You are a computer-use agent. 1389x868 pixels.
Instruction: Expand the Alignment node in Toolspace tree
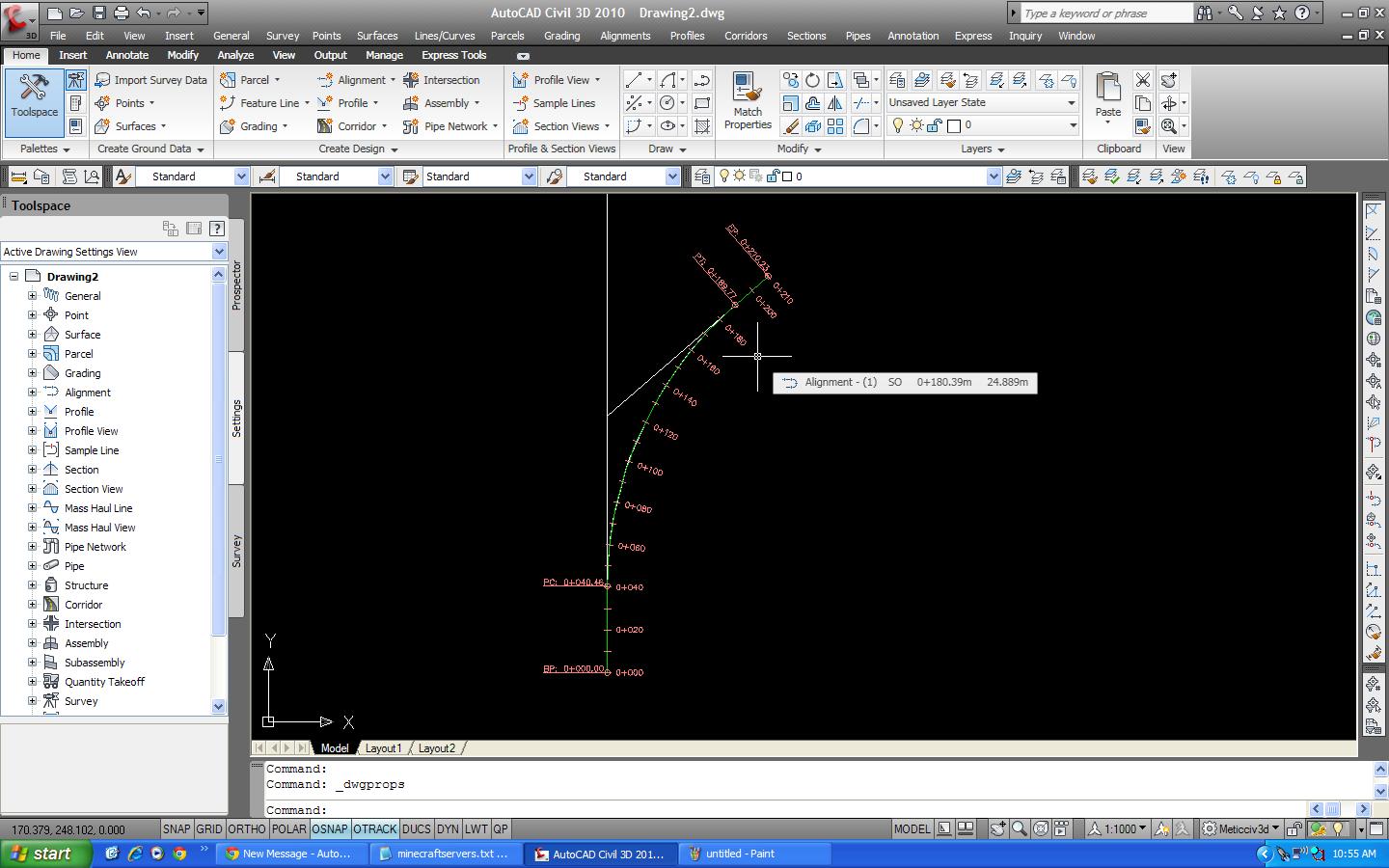(x=32, y=393)
